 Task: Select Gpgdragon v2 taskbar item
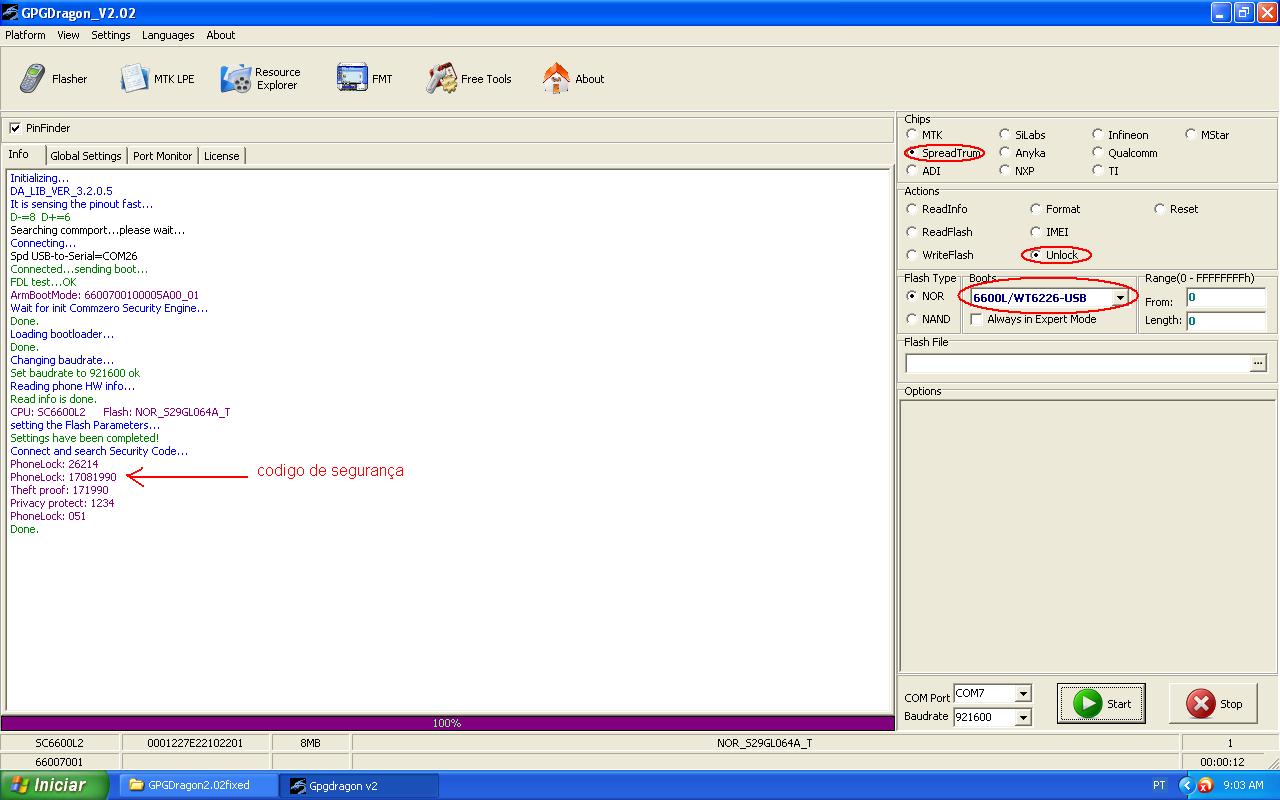(x=359, y=785)
